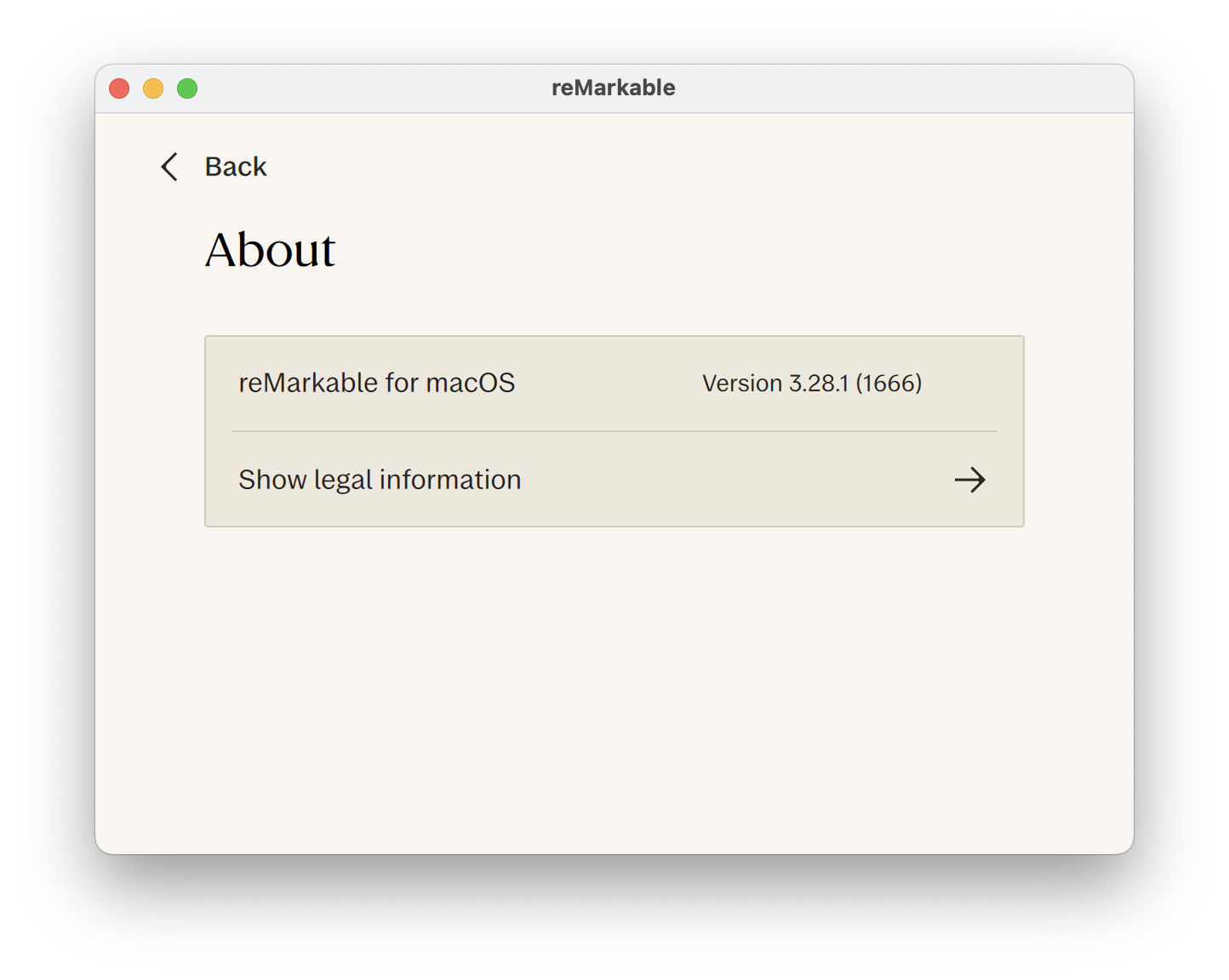Image resolution: width=1229 pixels, height=980 pixels.
Task: Open the Show legal information row
Action: [614, 480]
